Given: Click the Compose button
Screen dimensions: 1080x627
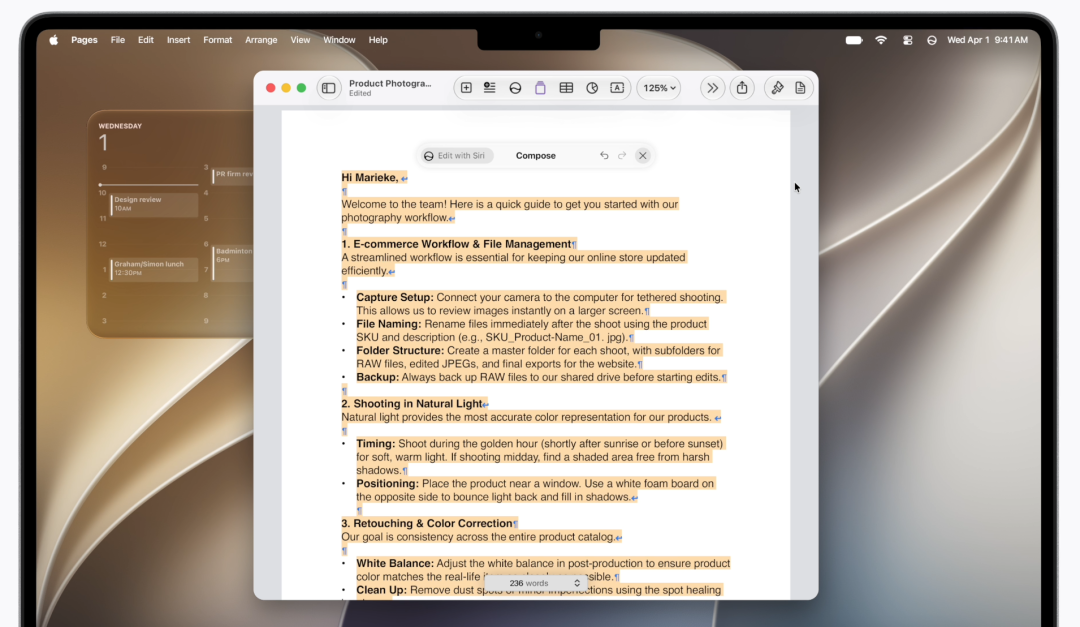Looking at the screenshot, I should (536, 156).
